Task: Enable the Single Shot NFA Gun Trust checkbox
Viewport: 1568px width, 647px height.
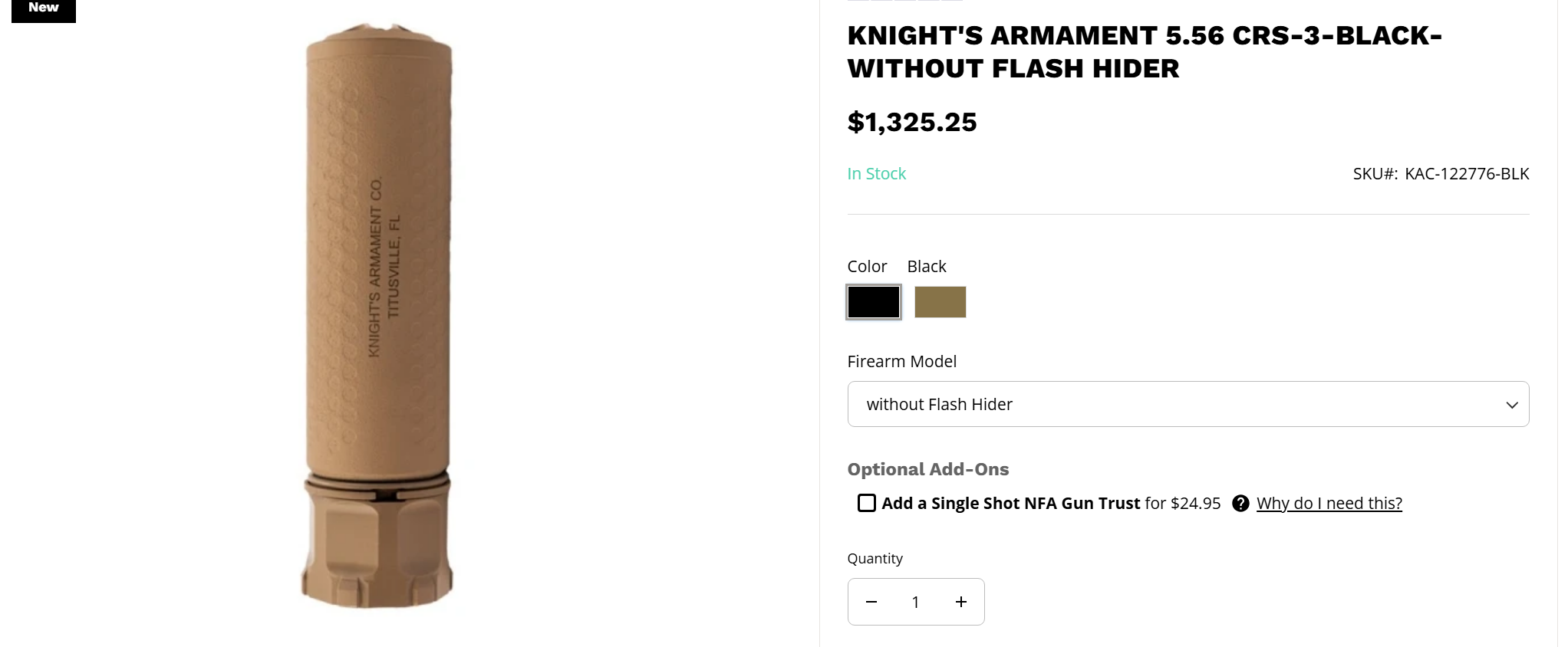Action: click(x=866, y=503)
